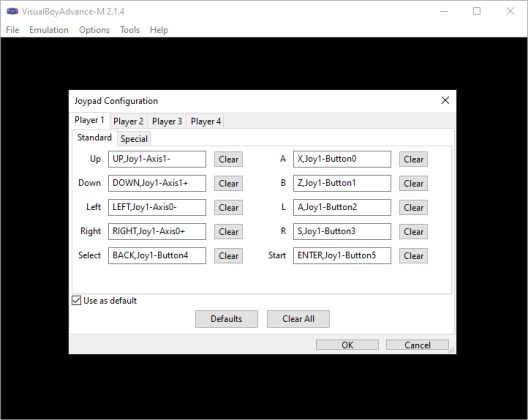Clear the Start key binding
This screenshot has height=420, width=528.
pos(414,256)
